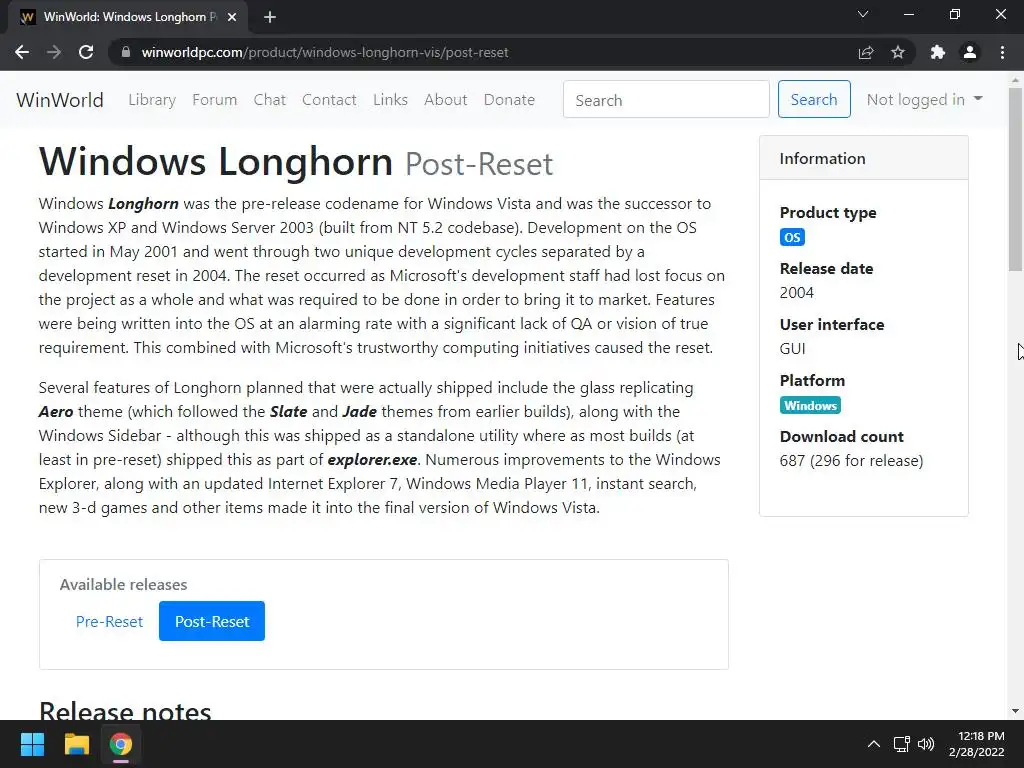This screenshot has height=768, width=1024.
Task: Open the Forum nav item
Action: click(214, 100)
